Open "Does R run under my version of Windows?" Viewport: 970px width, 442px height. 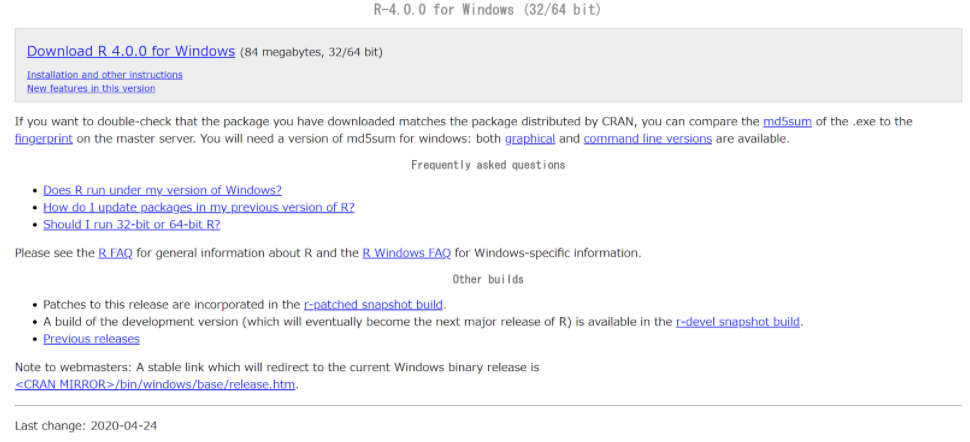[162, 190]
